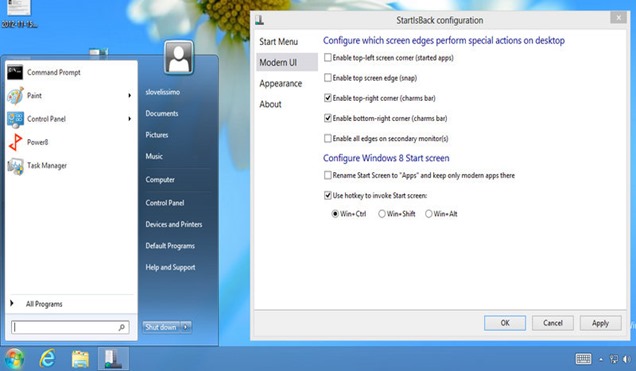636x371 pixels.
Task: Expand the Control Panel submenu arrow
Action: (x=130, y=119)
